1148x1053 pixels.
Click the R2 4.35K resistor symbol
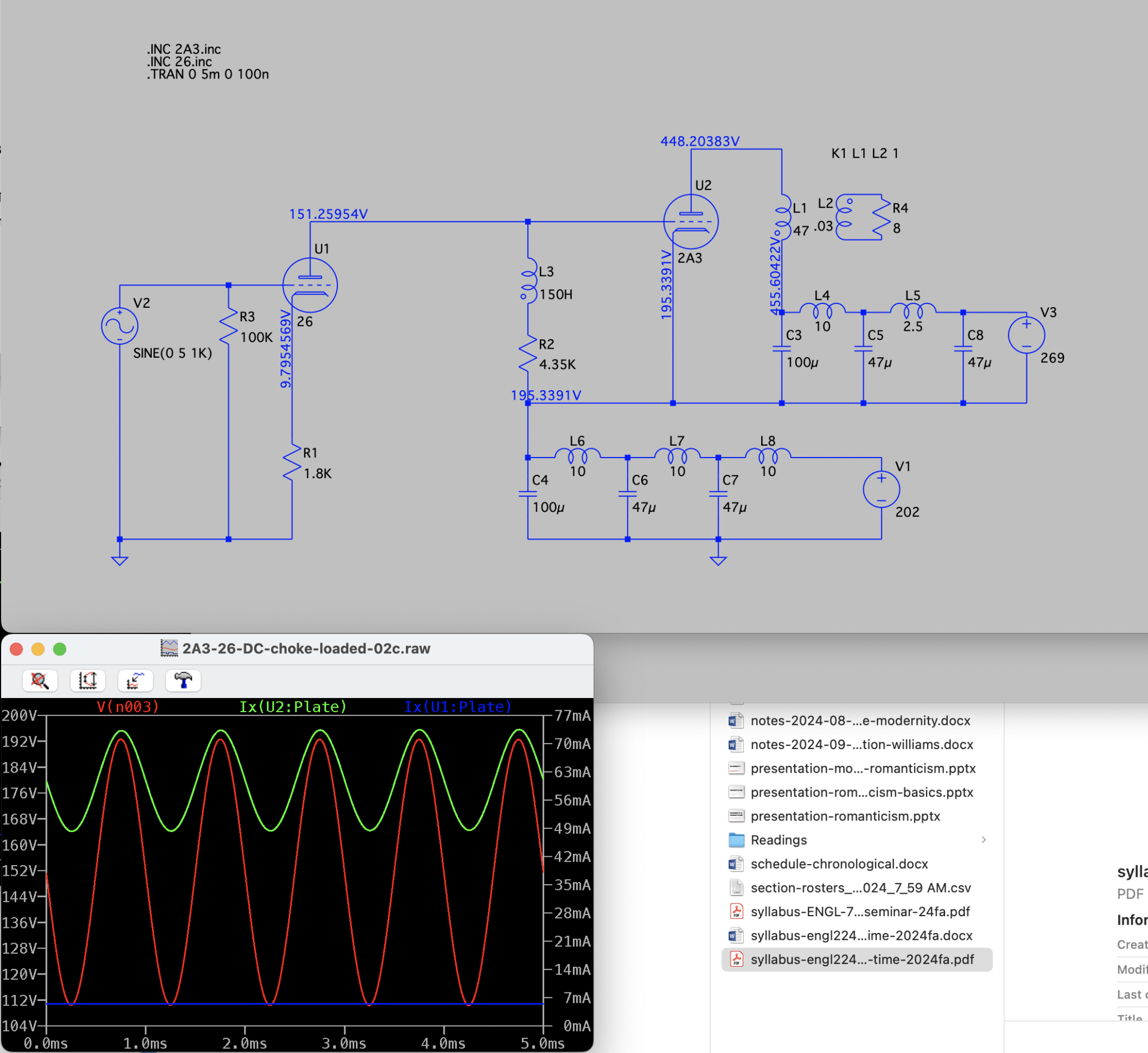pos(528,354)
